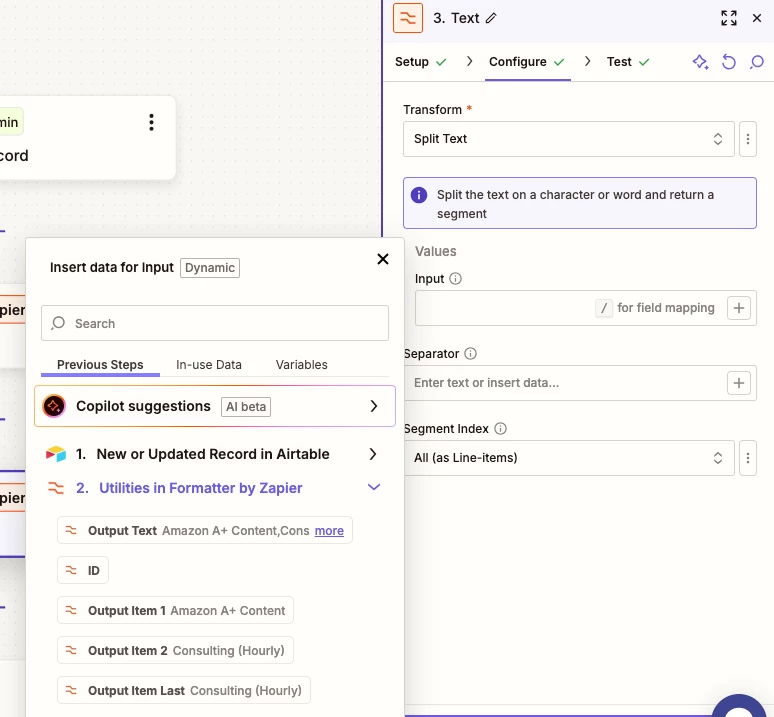Viewport: 774px width, 717px height.
Task: Click info icon beside Separator label
Action: click(x=470, y=354)
